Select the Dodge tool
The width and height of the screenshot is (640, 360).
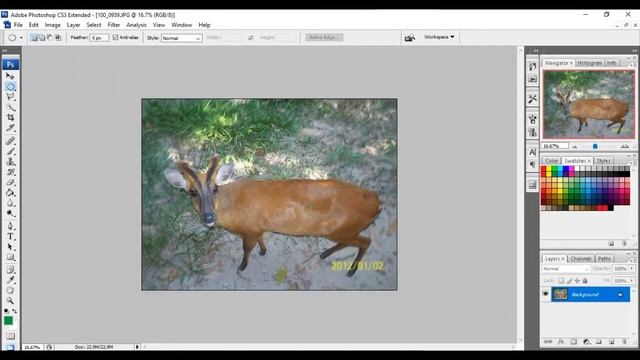click(x=10, y=213)
